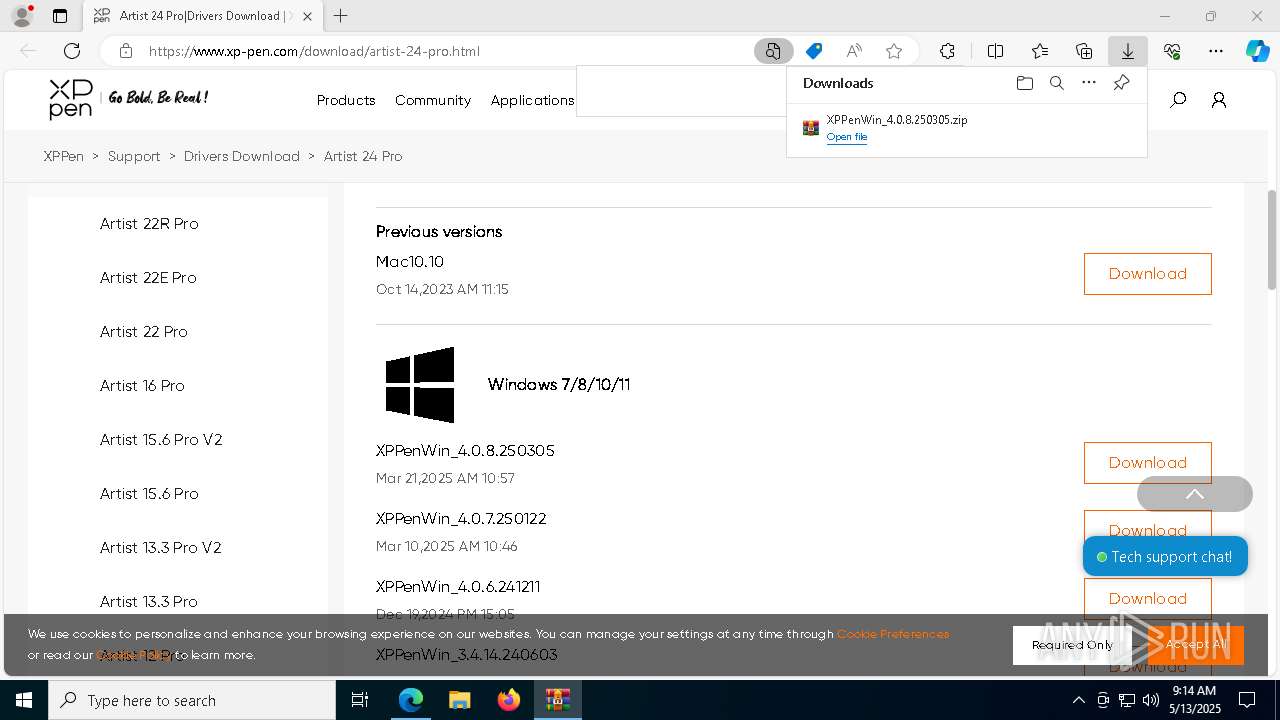This screenshot has width=1280, height=720.
Task: Switch to WinRAR on the taskbar
Action: tap(558, 700)
